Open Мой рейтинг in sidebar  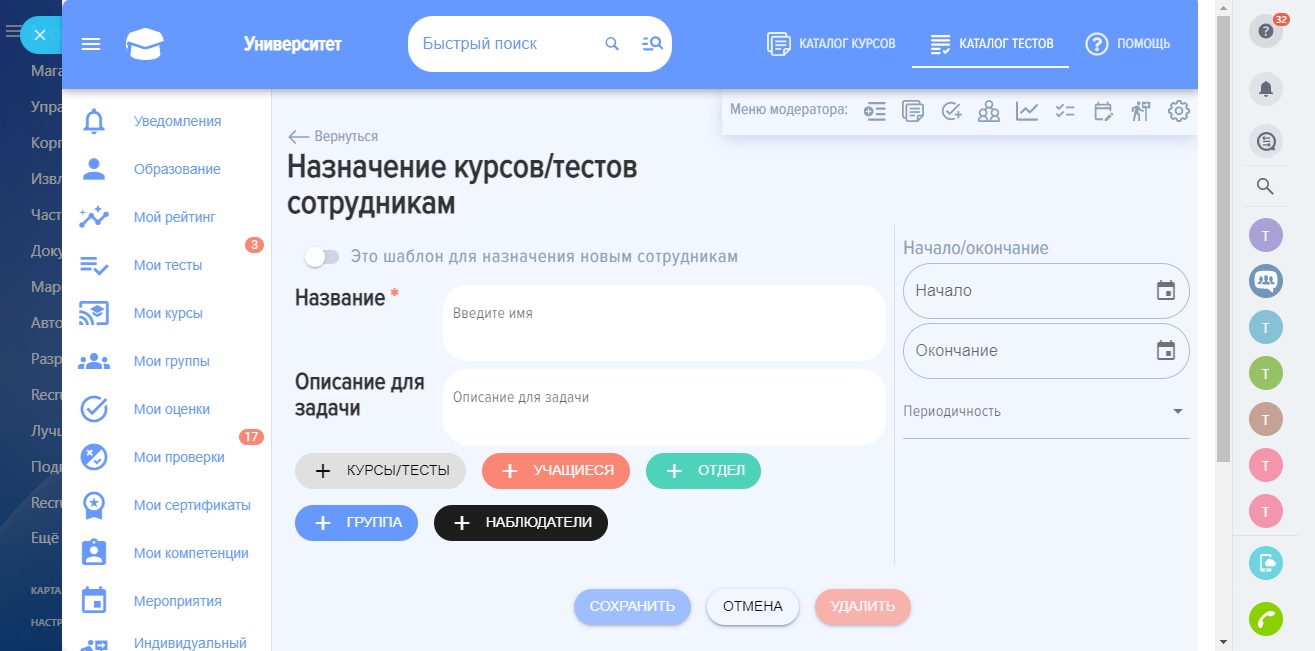[166, 217]
